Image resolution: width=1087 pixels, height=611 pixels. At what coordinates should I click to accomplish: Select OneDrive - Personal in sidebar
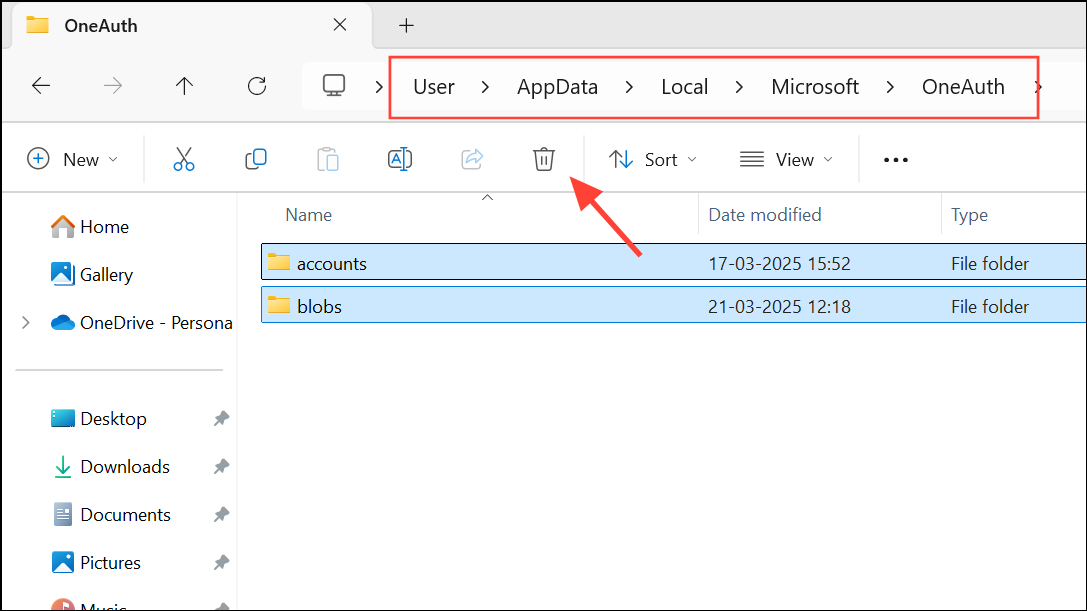141,322
